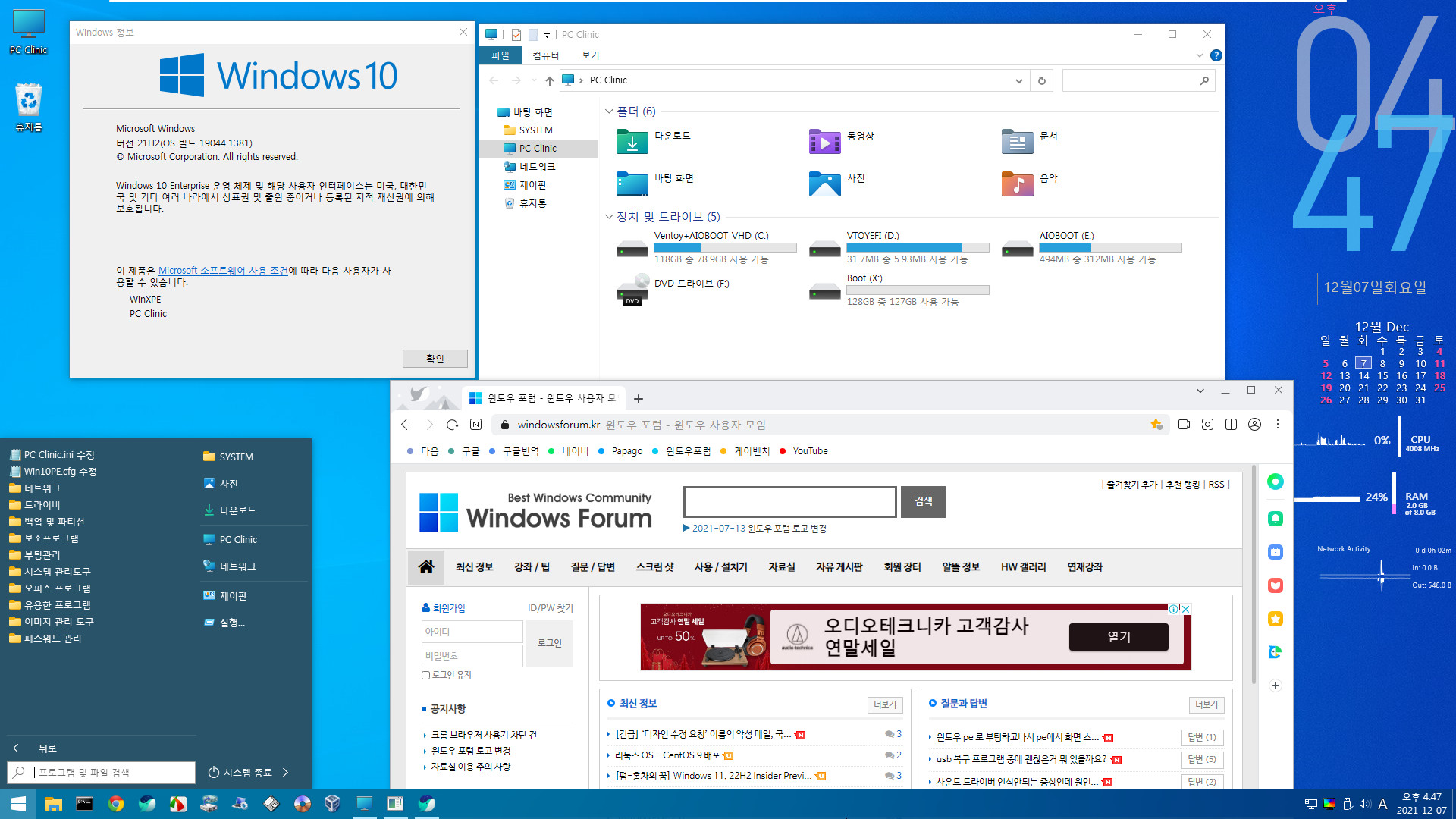Click the Explorer refresh button
This screenshot has height=819, width=1456.
tap(1041, 80)
